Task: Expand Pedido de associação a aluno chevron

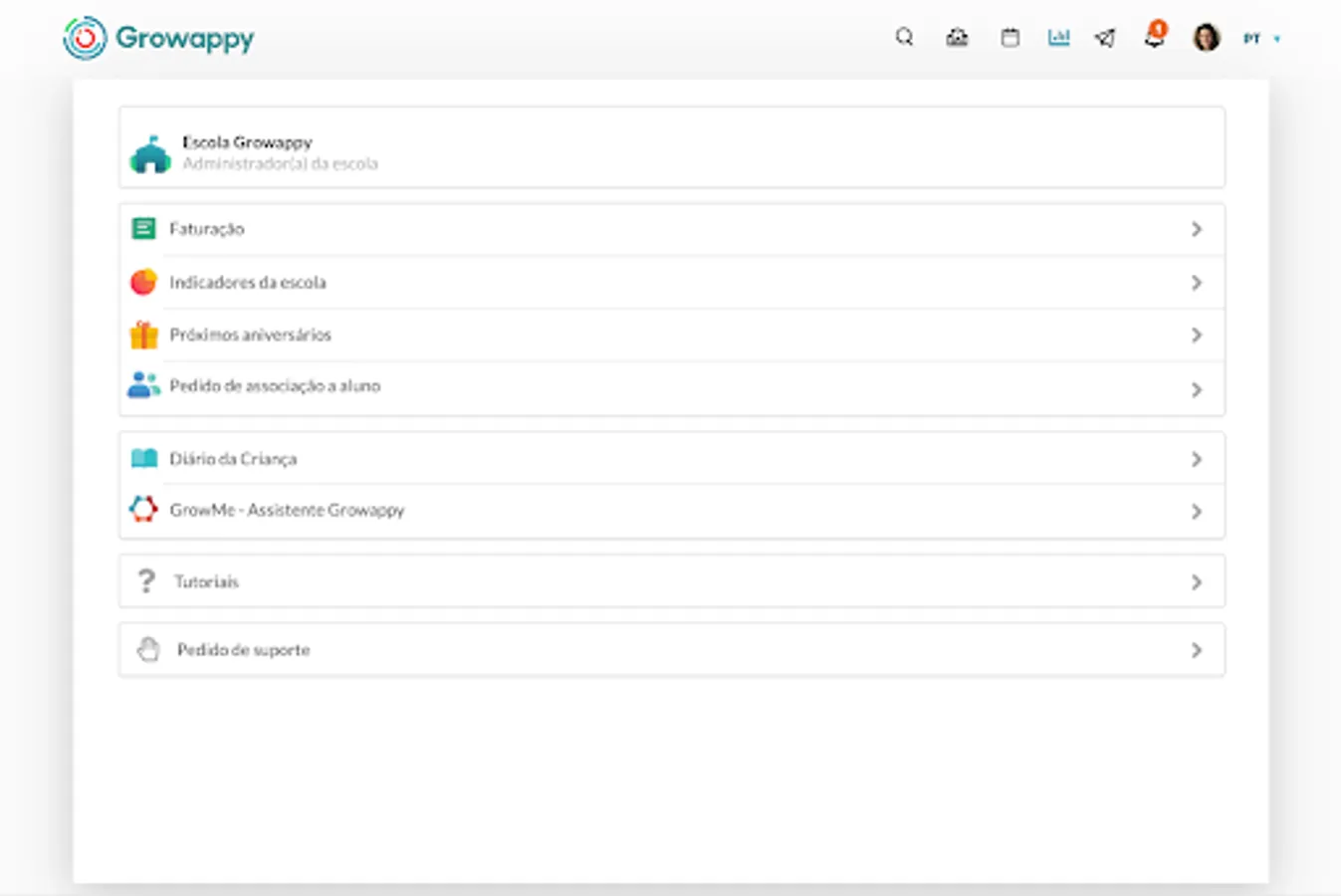Action: pyautogui.click(x=1197, y=389)
